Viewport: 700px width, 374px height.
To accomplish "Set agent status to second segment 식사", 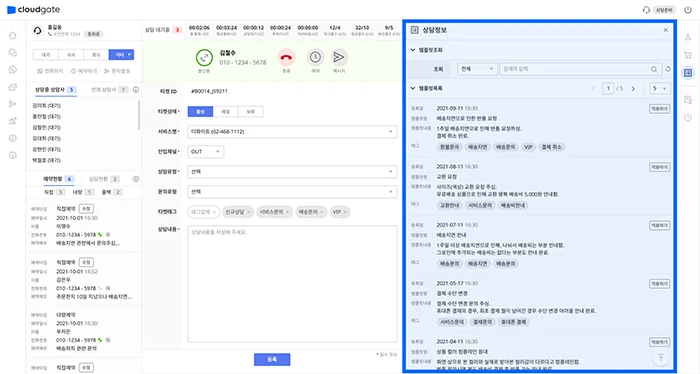I will [x=71, y=55].
